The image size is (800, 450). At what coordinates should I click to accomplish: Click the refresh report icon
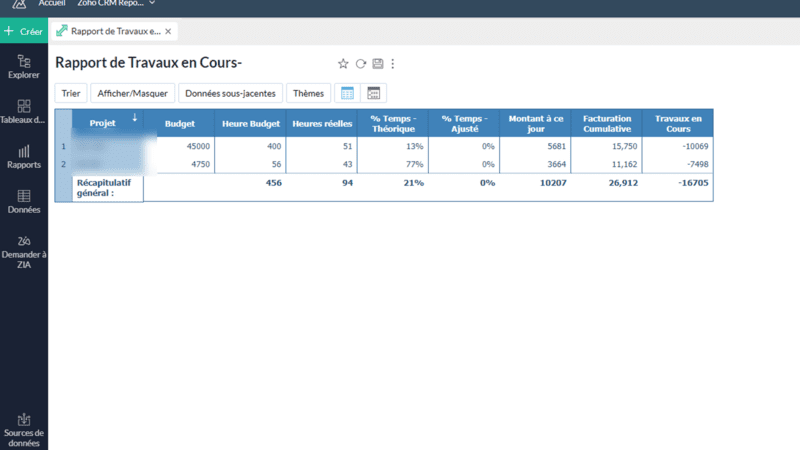(361, 64)
